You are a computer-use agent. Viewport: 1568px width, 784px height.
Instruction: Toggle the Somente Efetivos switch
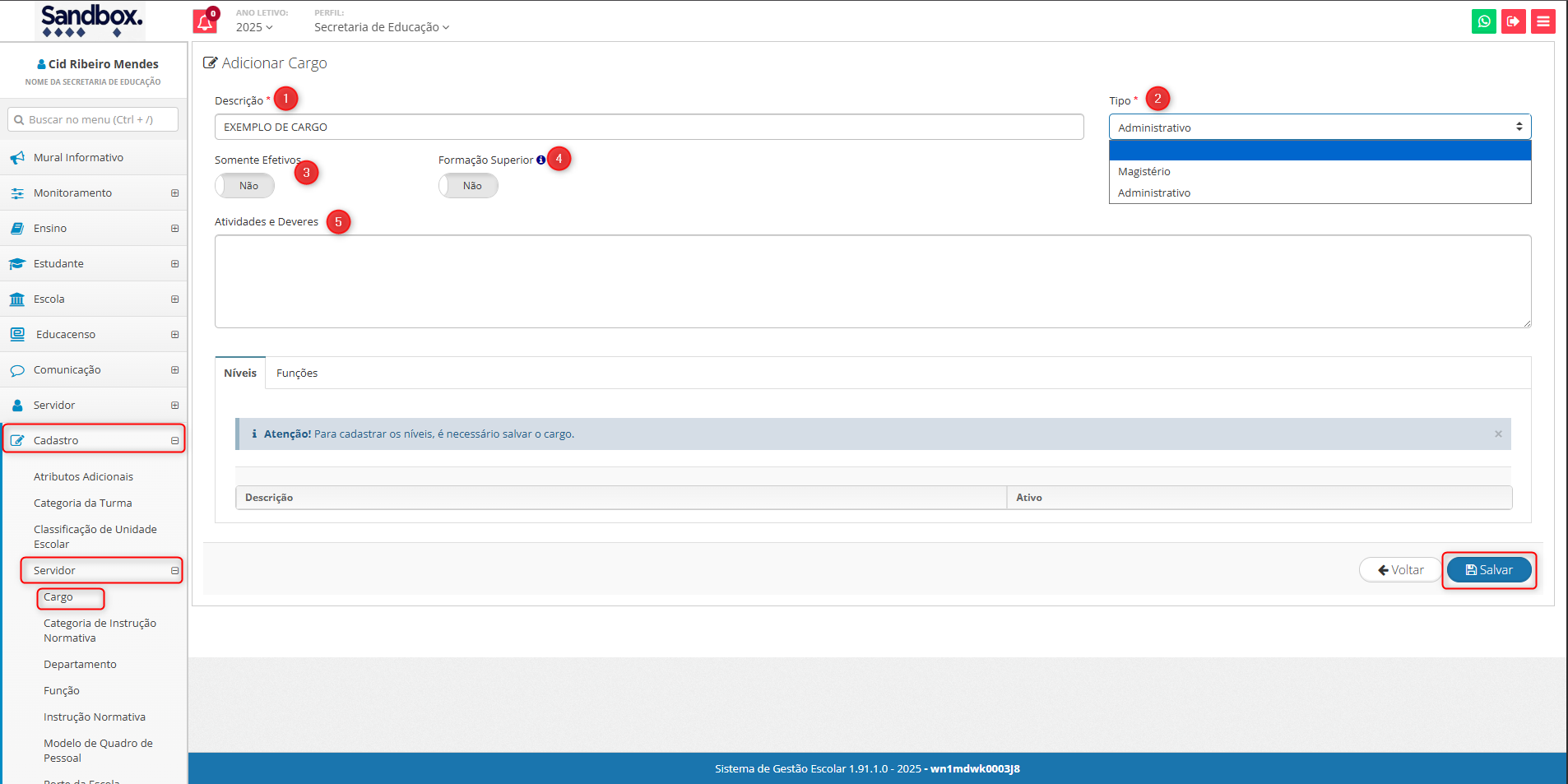click(x=244, y=186)
